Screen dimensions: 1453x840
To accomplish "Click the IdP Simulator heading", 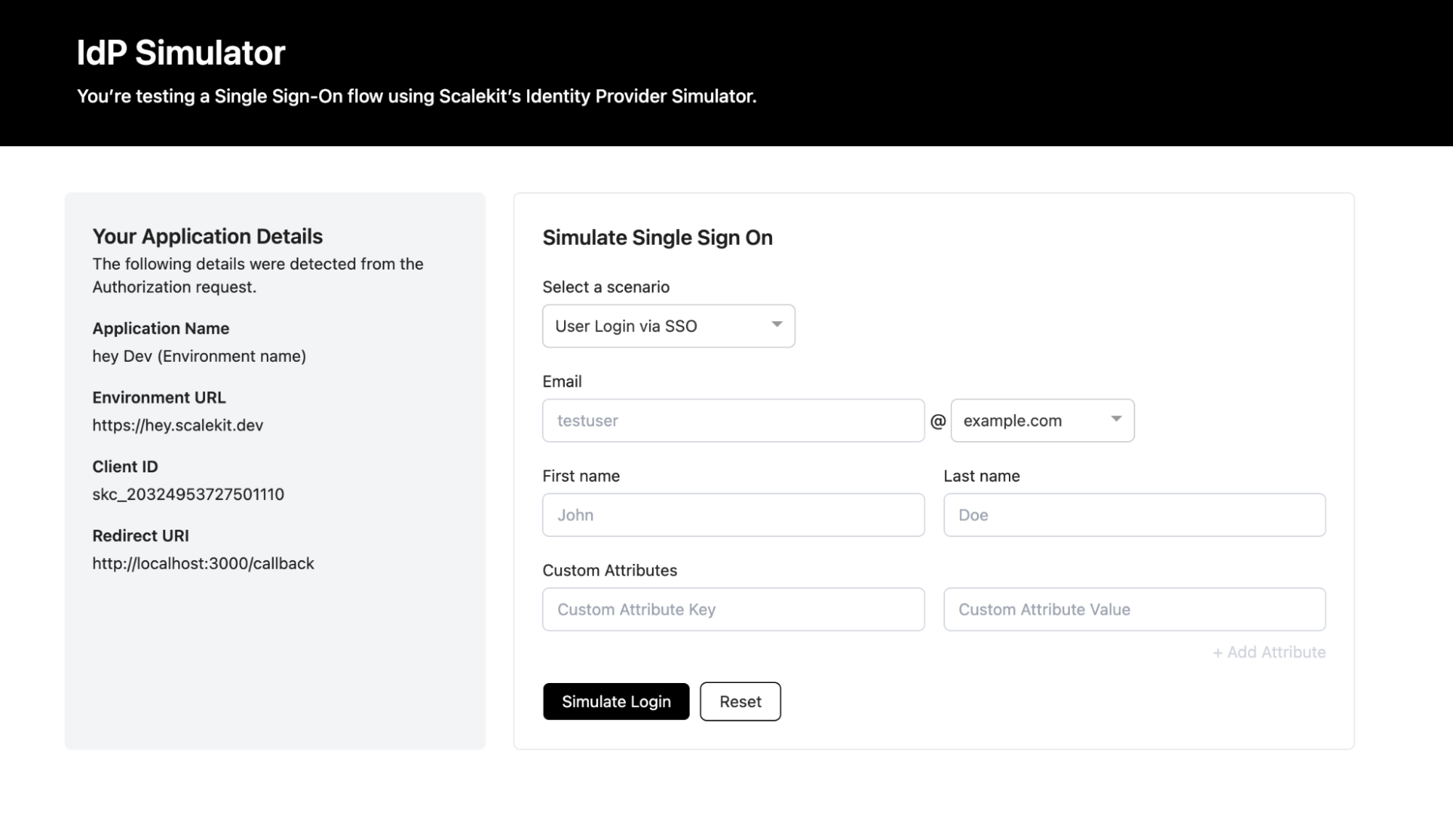I will (x=181, y=53).
